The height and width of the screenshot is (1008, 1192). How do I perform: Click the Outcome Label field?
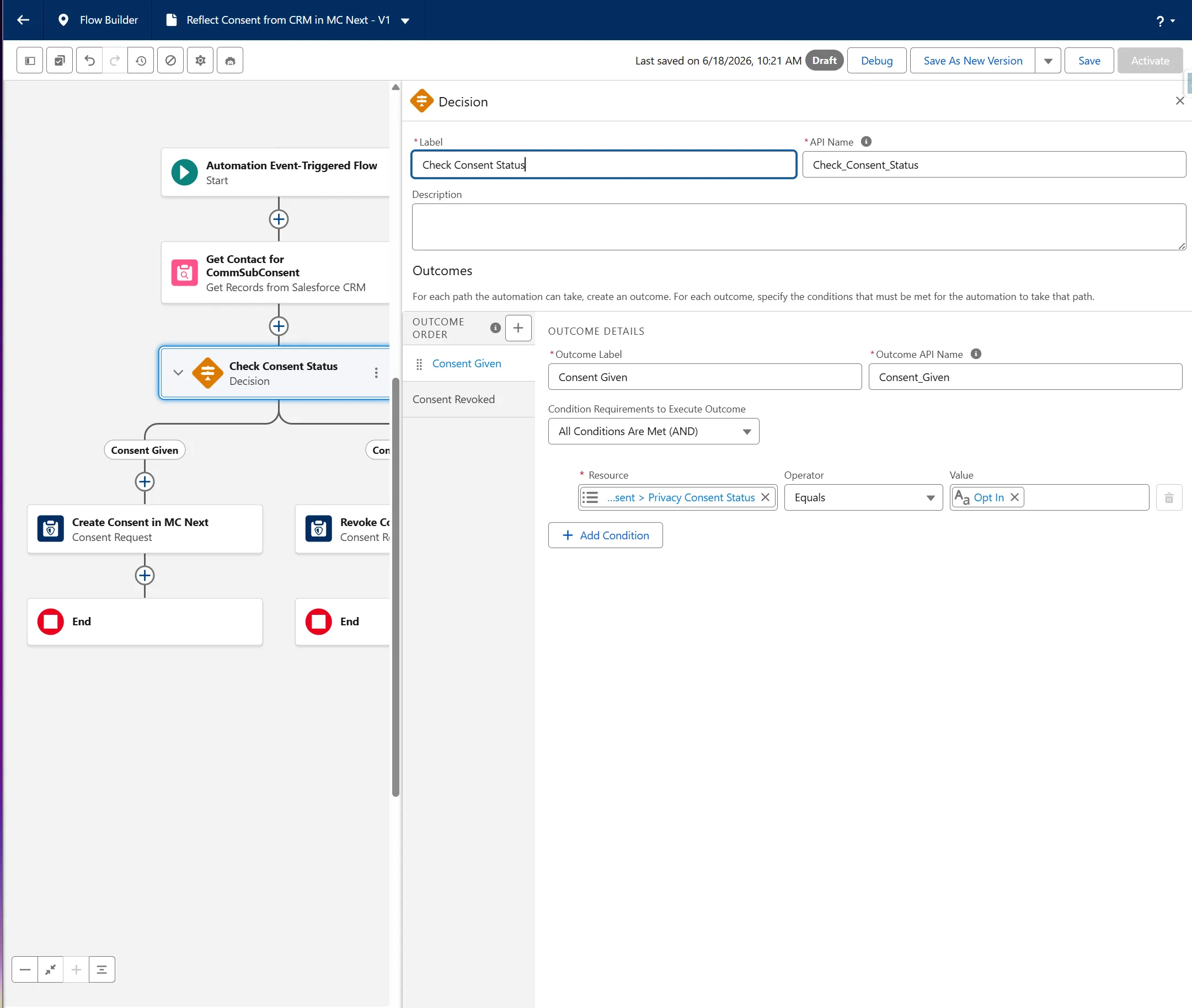704,377
